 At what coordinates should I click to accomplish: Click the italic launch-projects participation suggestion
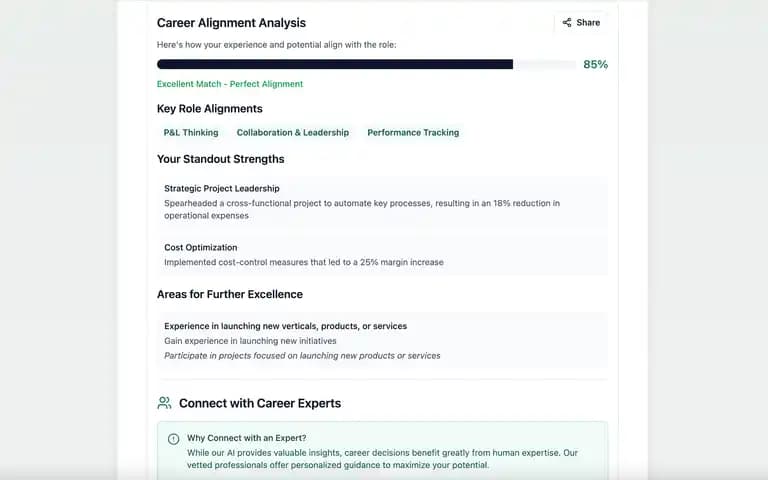click(x=302, y=356)
